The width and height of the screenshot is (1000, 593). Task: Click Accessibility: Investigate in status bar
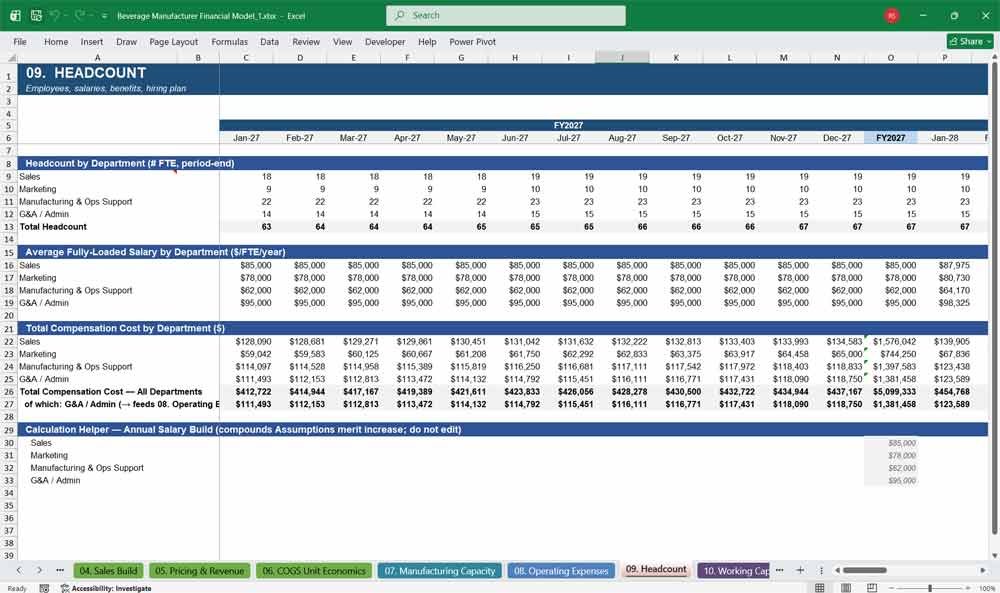(x=106, y=588)
